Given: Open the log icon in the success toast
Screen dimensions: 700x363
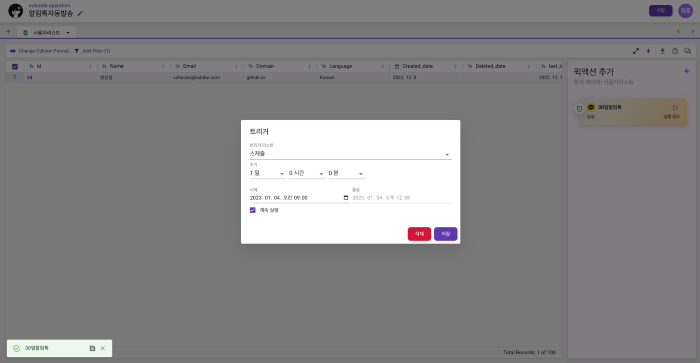Looking at the screenshot, I should click(x=92, y=348).
